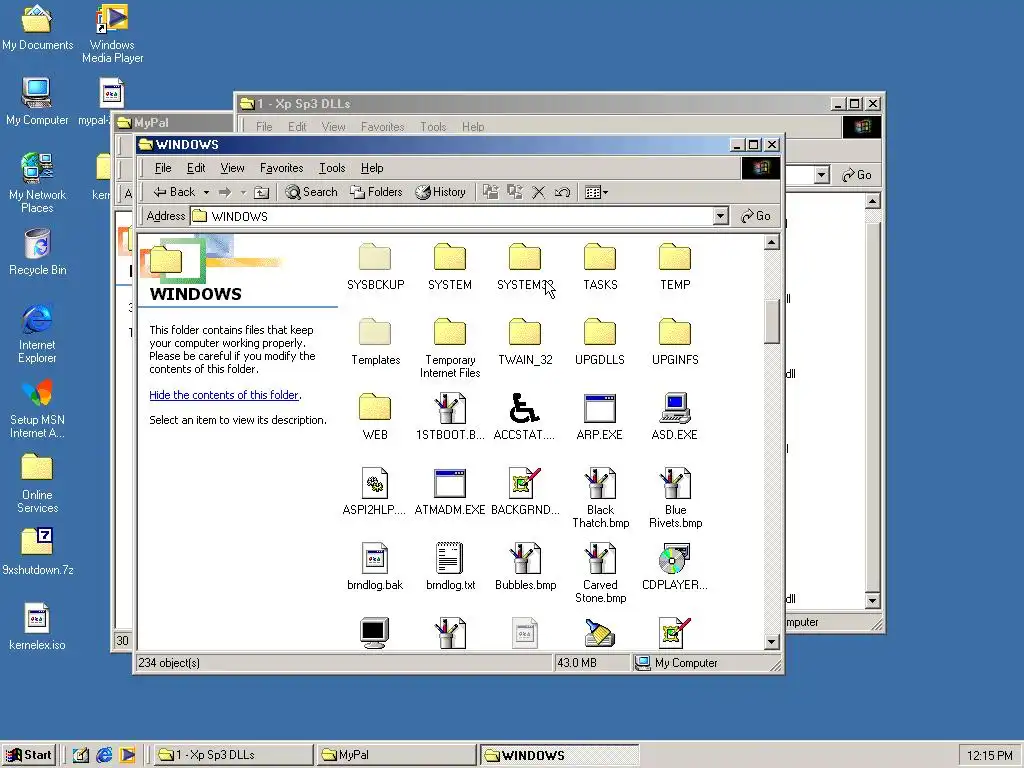Select the Bubbles.bmp file

(x=524, y=568)
